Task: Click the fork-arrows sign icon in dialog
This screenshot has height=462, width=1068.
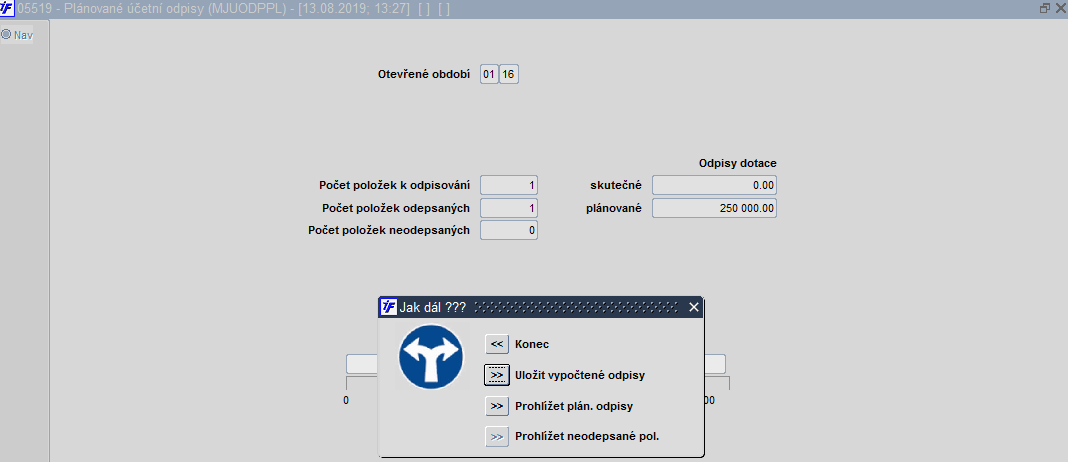Action: click(x=430, y=357)
